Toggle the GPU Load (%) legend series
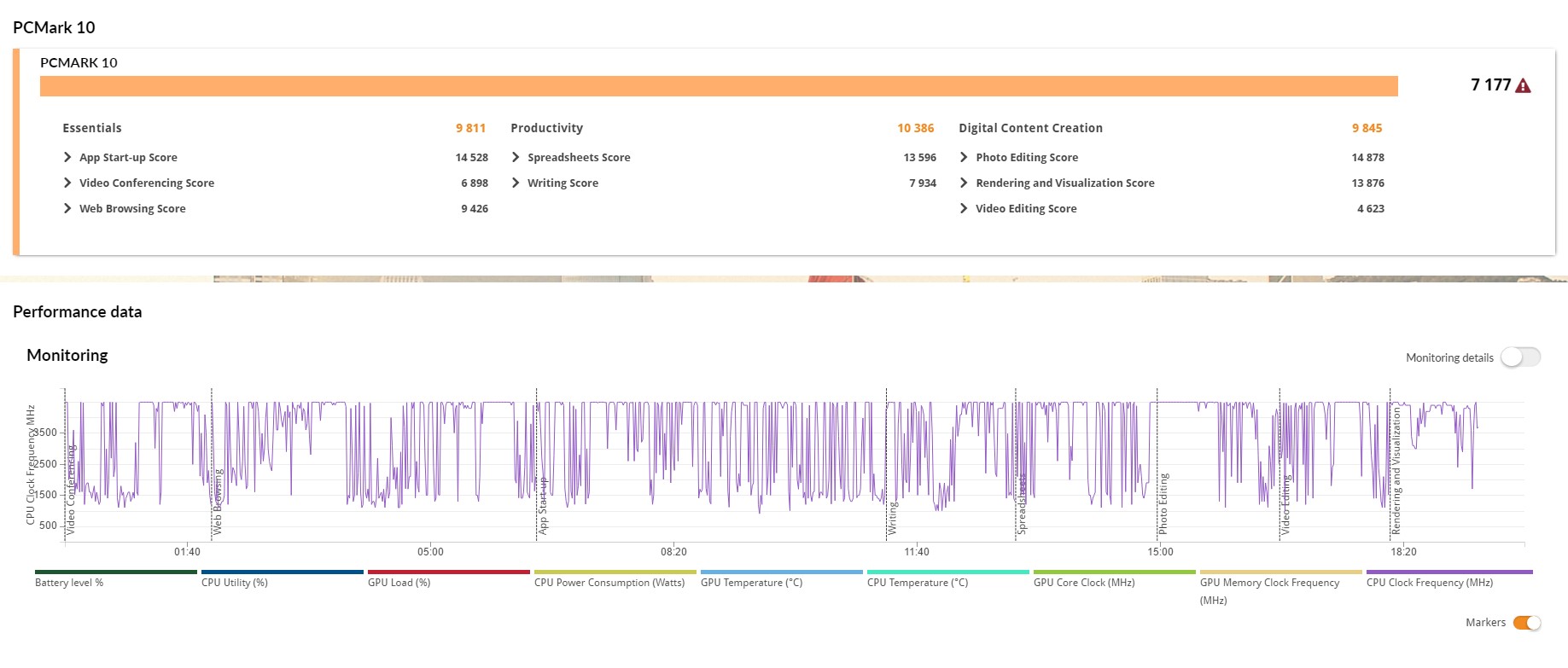The width and height of the screenshot is (1568, 668). coord(448,578)
